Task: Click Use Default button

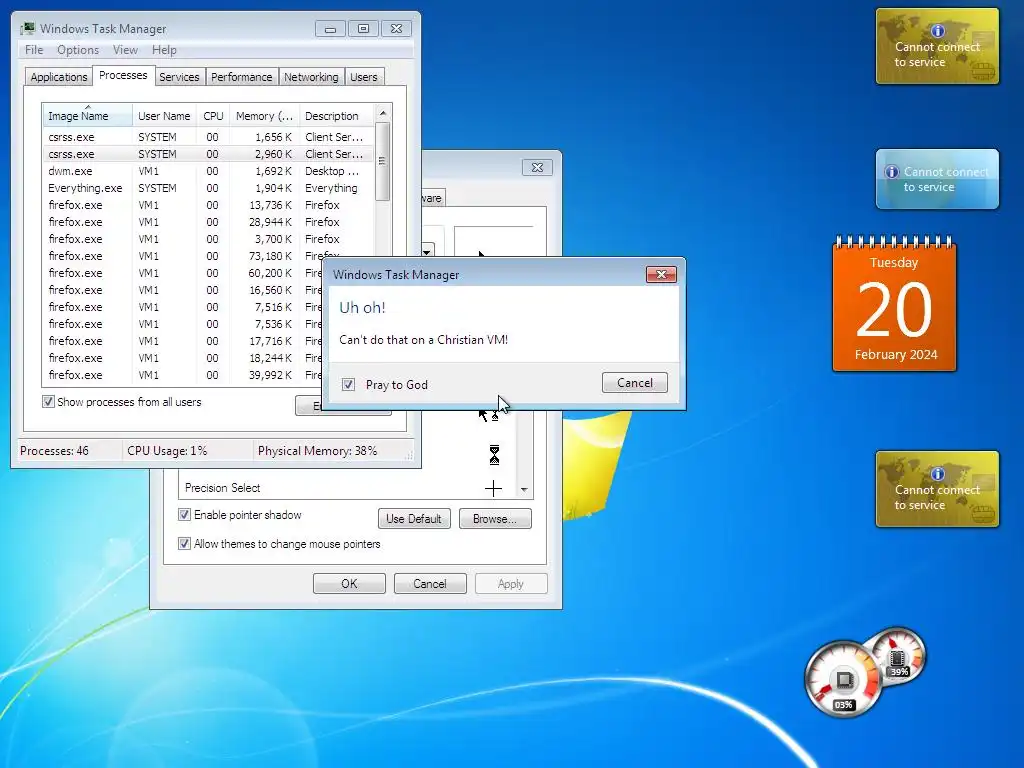Action: pos(414,519)
